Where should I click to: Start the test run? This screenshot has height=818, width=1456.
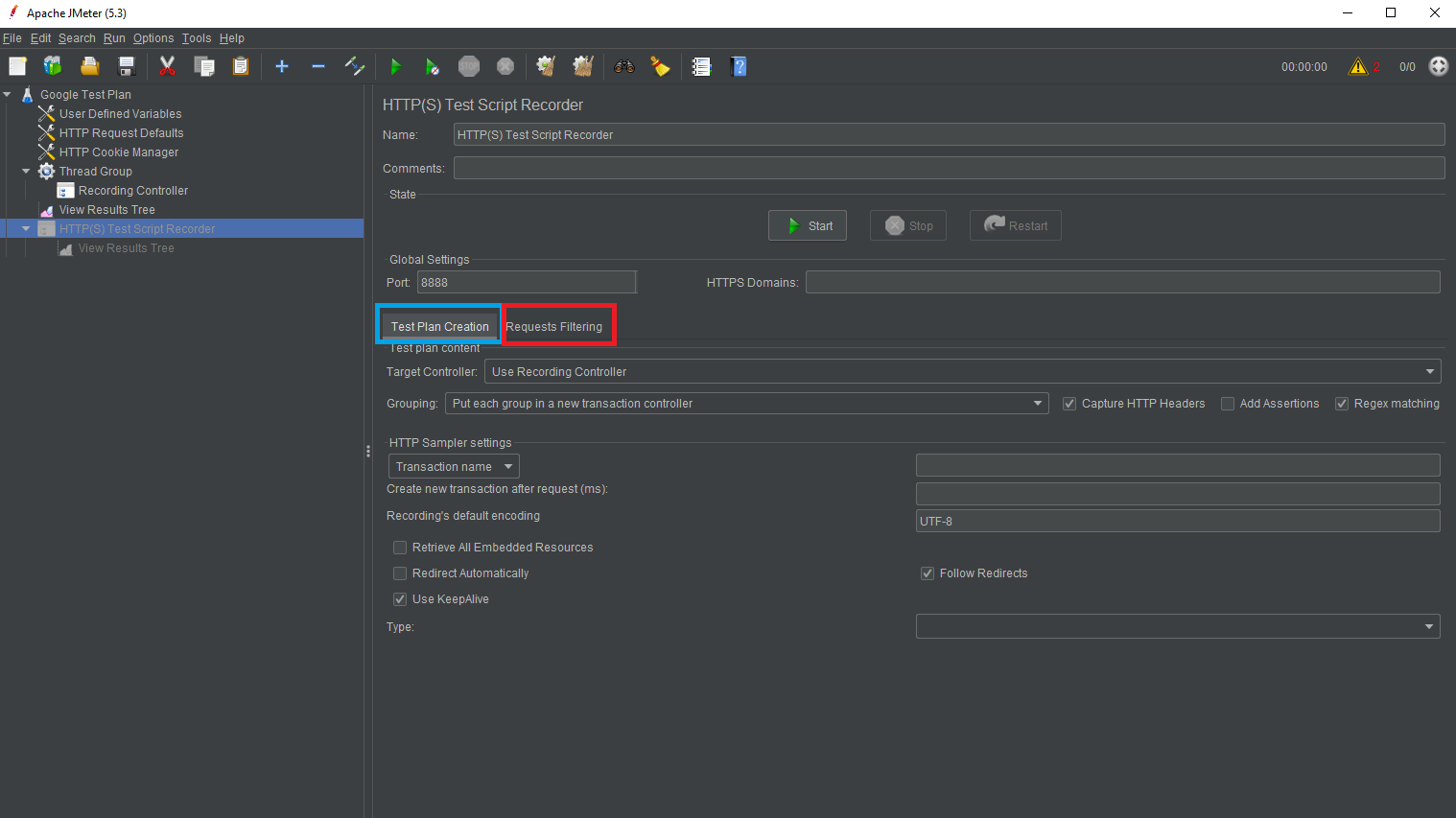tap(395, 66)
